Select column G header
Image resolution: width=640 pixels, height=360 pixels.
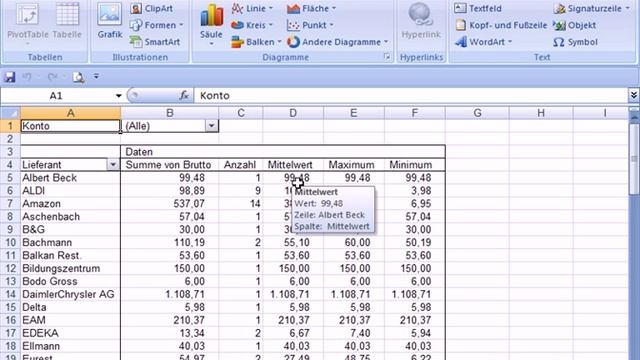pos(477,113)
